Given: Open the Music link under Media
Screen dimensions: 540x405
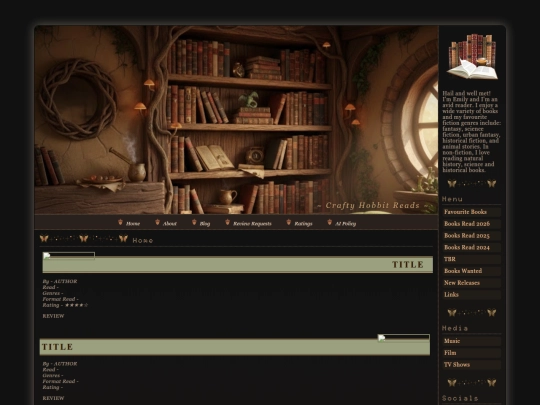Looking at the screenshot, I should pos(471,341).
